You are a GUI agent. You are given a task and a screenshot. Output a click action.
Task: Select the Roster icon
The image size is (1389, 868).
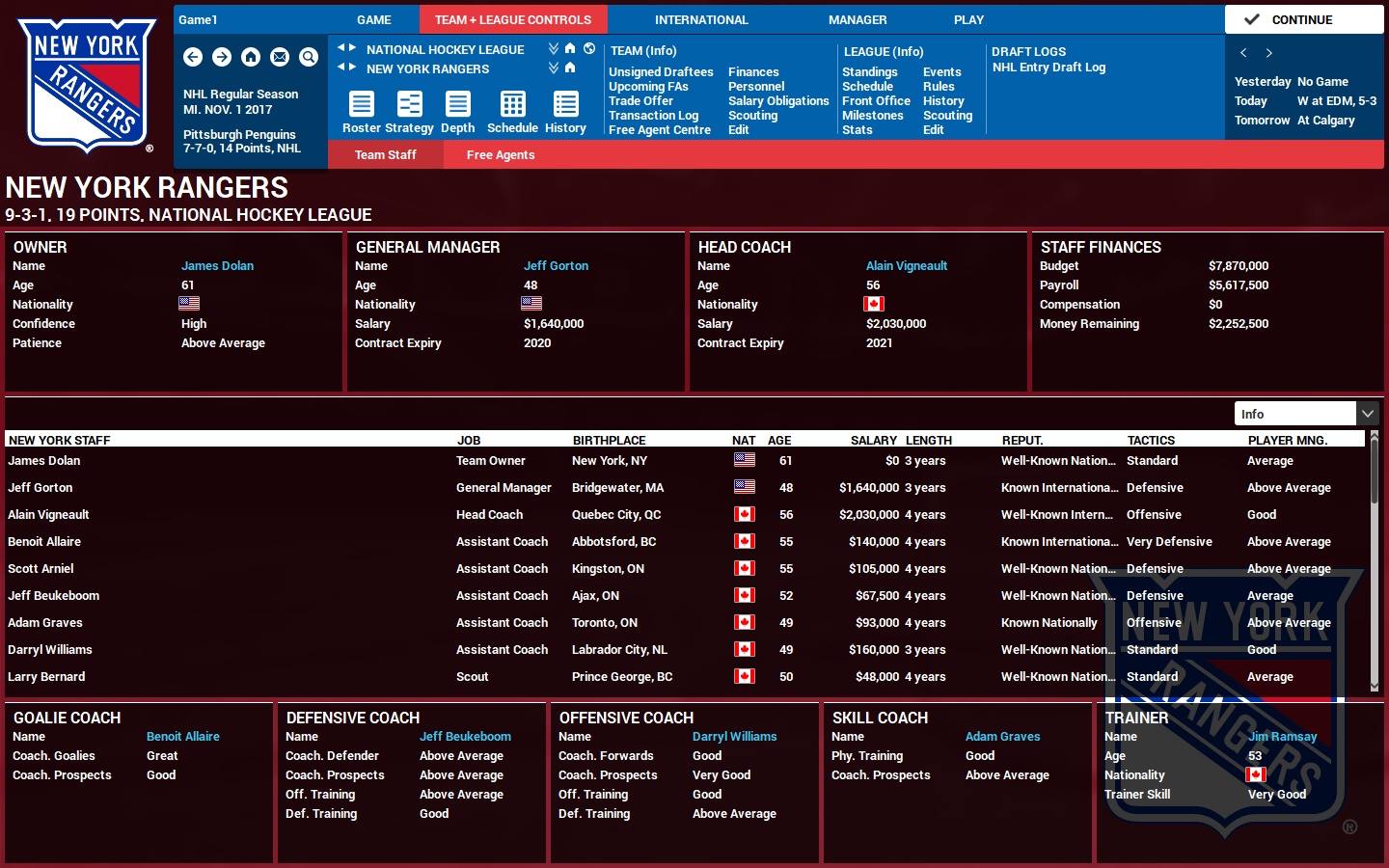[x=361, y=104]
